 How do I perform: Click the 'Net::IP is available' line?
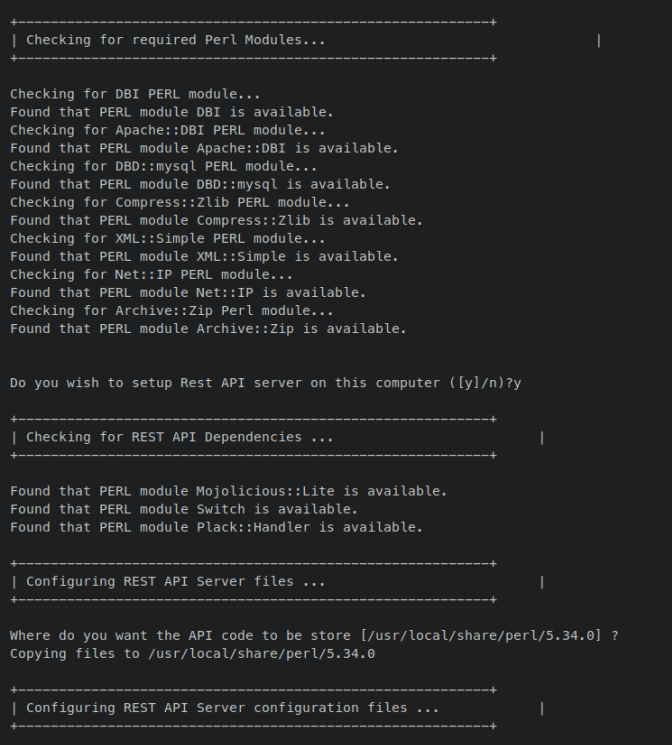(x=188, y=292)
